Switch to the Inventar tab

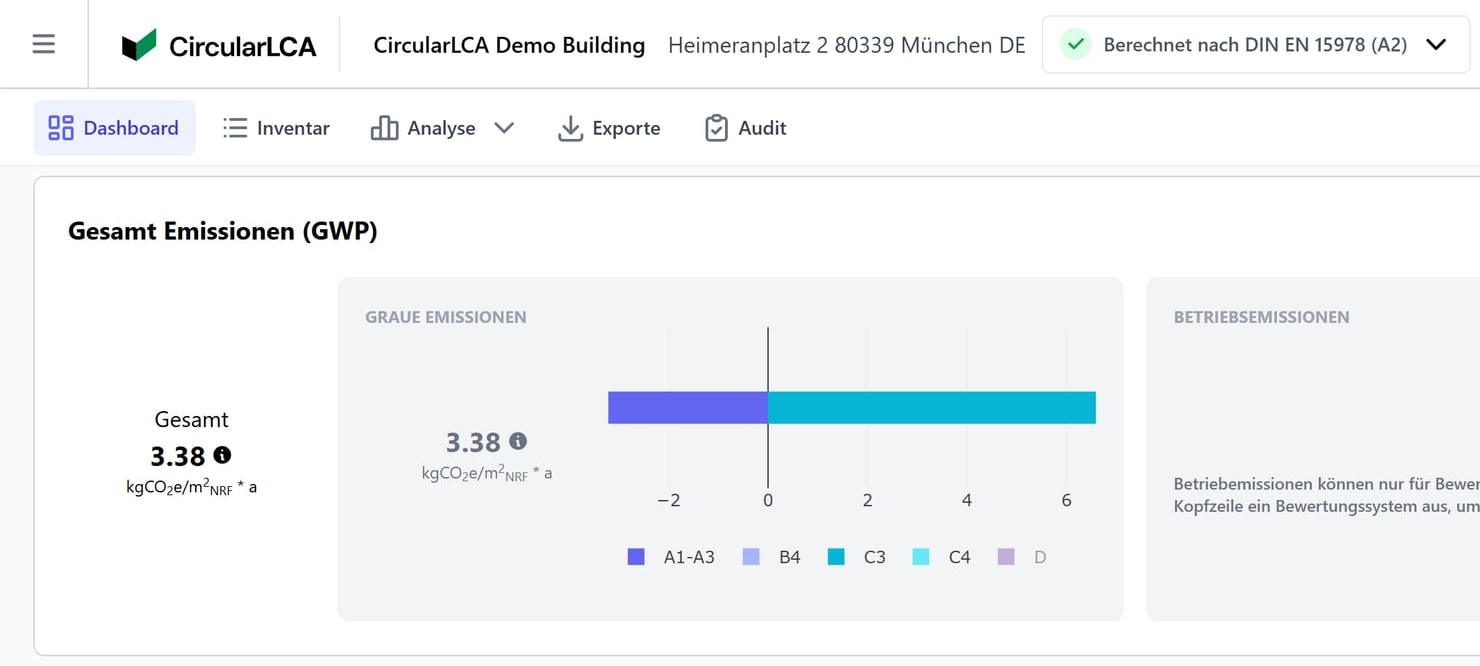point(276,128)
